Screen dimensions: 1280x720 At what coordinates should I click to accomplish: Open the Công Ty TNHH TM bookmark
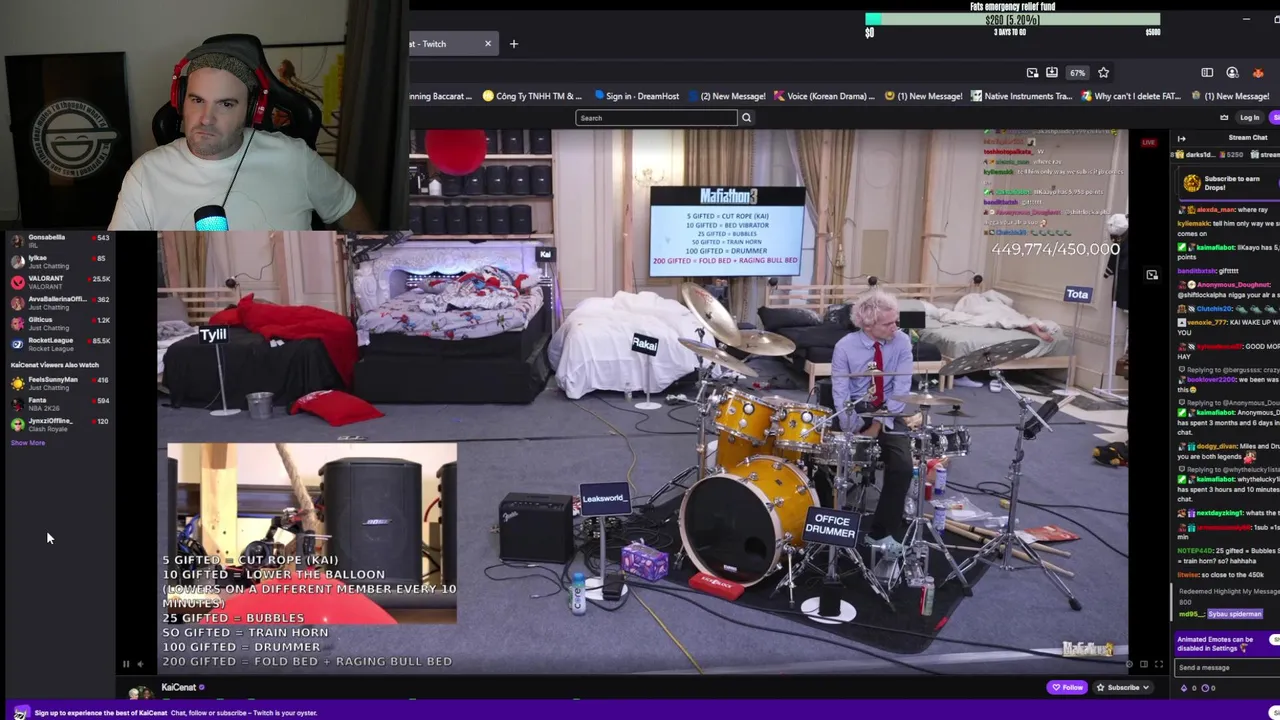(532, 96)
